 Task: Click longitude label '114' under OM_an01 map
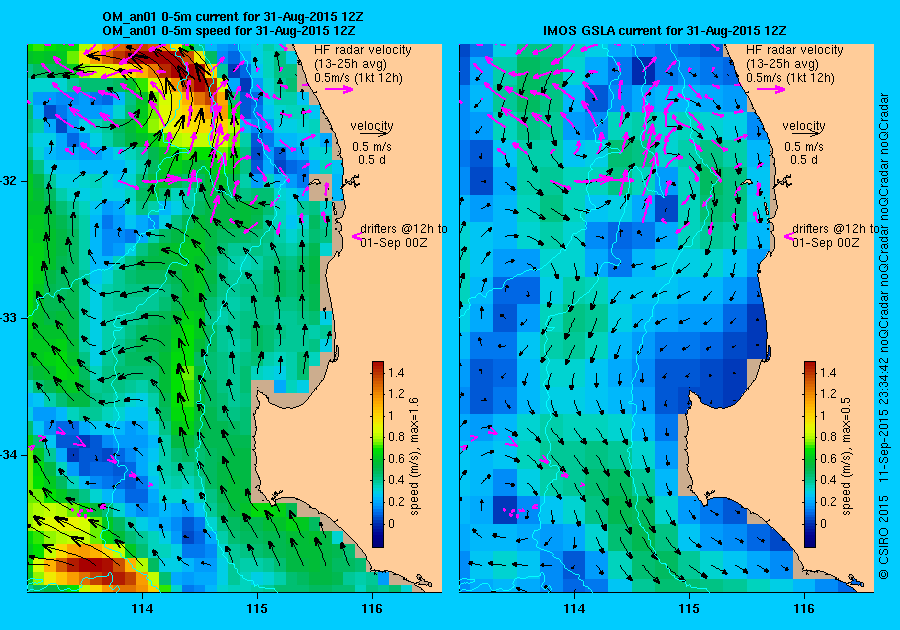point(142,609)
